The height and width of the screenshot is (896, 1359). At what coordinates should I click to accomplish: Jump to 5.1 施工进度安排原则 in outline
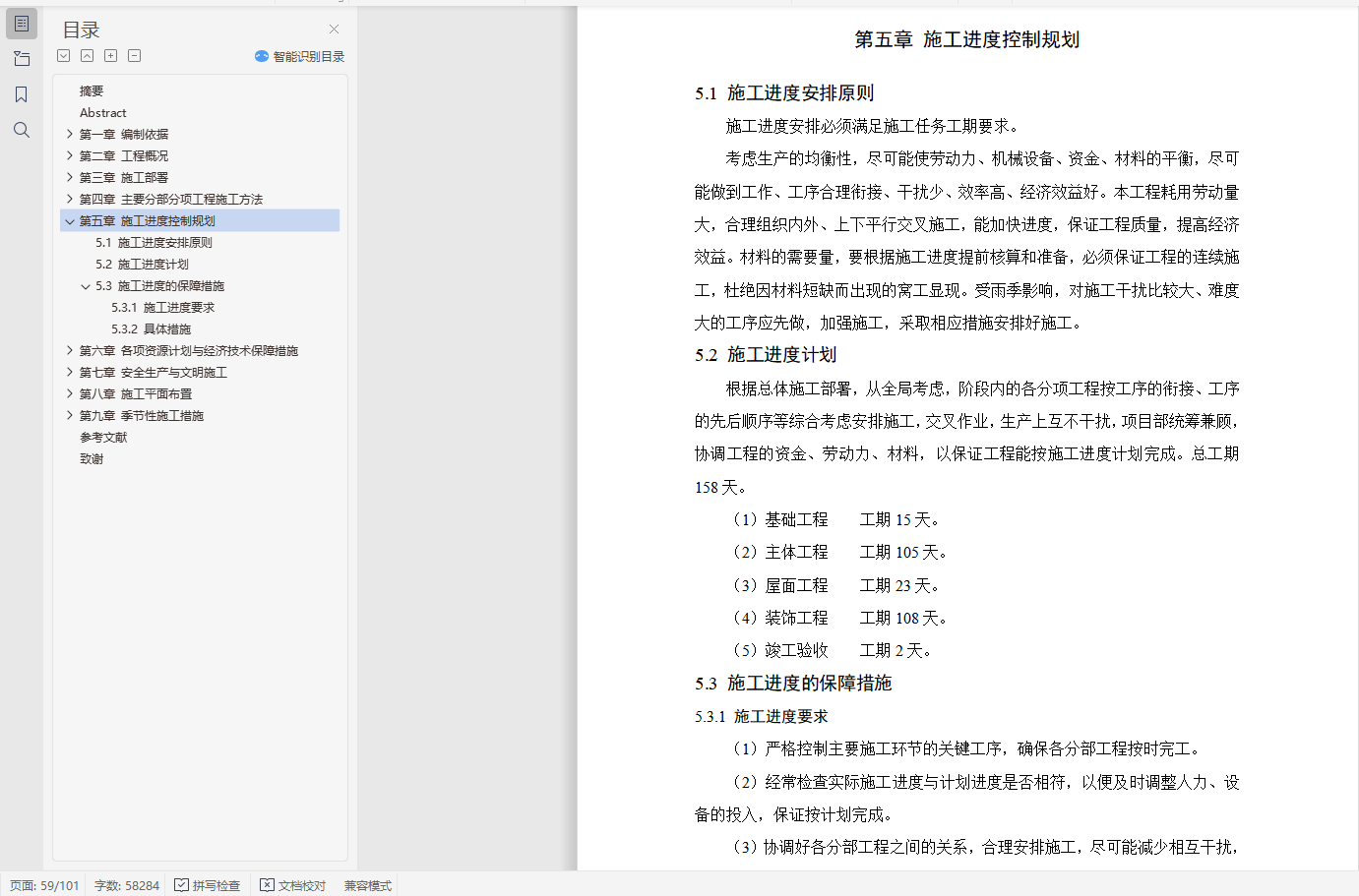154,242
